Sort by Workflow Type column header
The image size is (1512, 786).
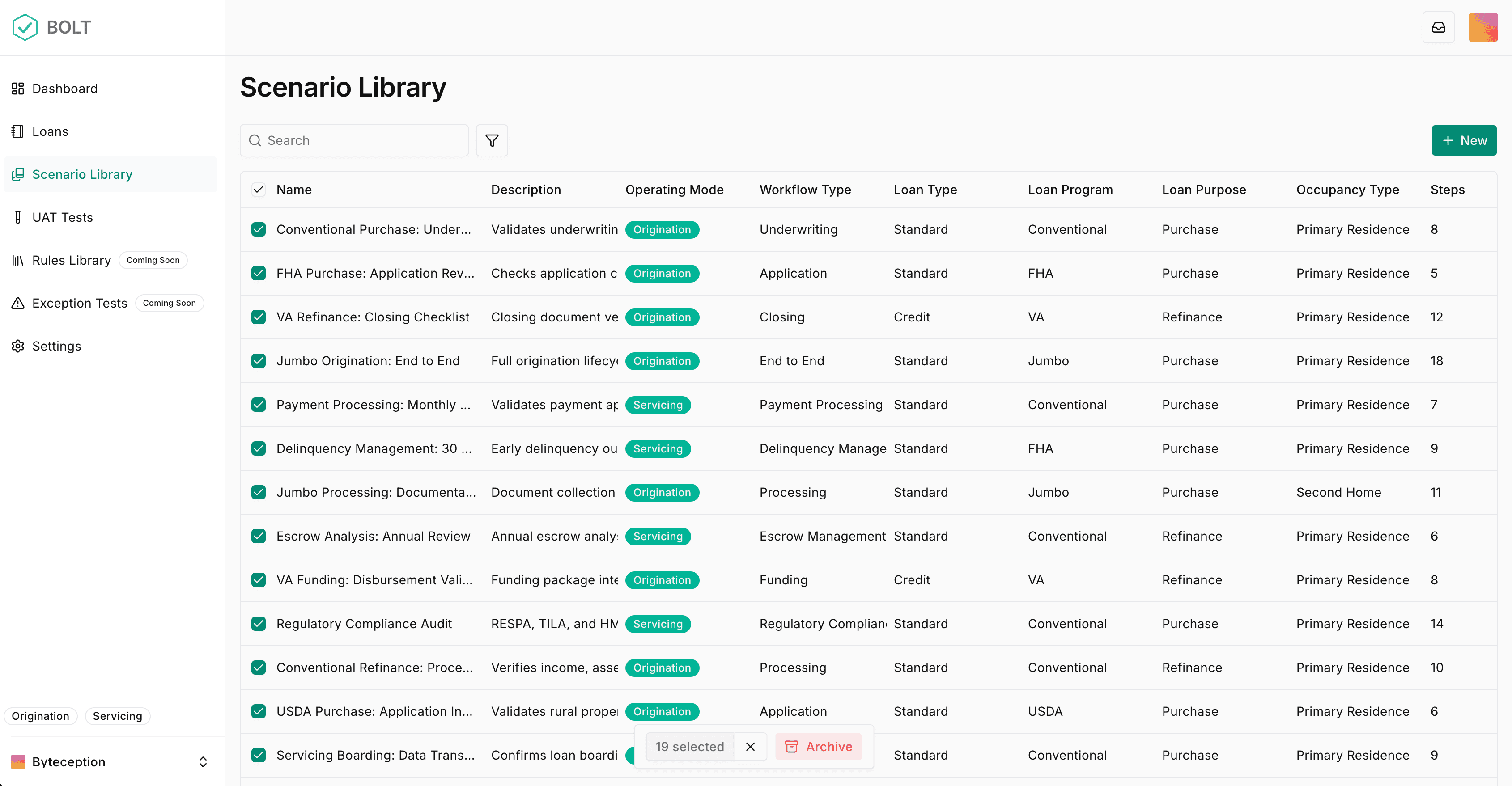[x=805, y=190]
